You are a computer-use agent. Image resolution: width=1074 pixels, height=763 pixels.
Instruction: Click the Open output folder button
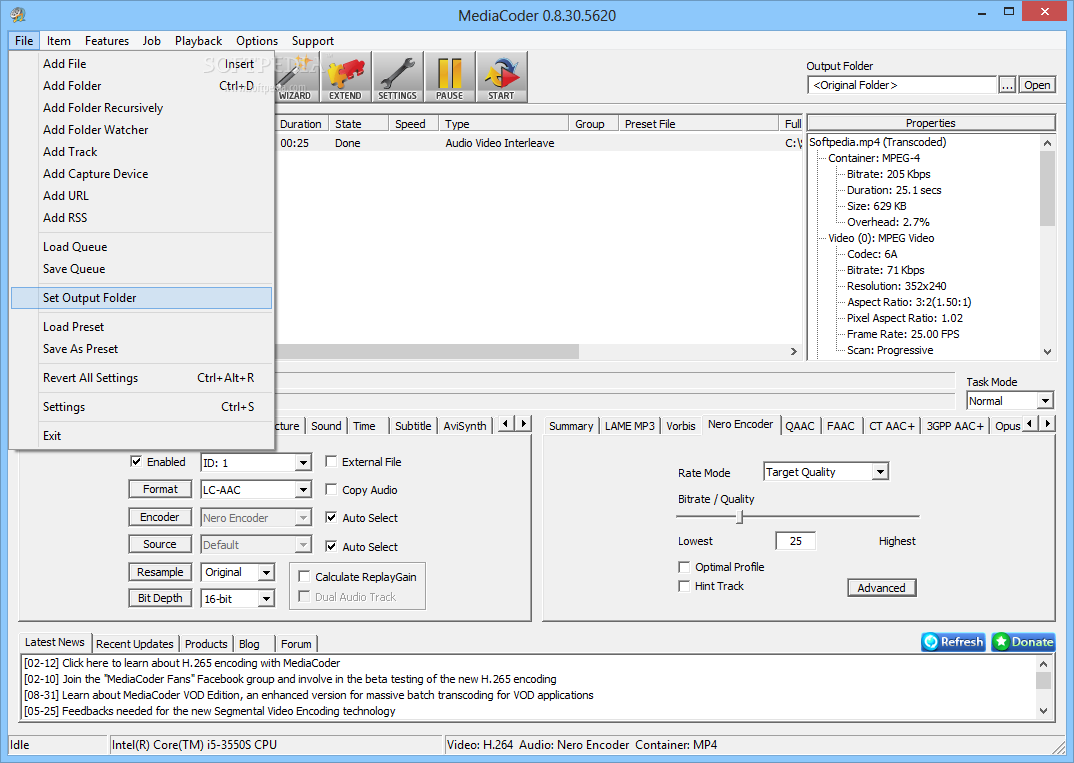pos(1037,85)
